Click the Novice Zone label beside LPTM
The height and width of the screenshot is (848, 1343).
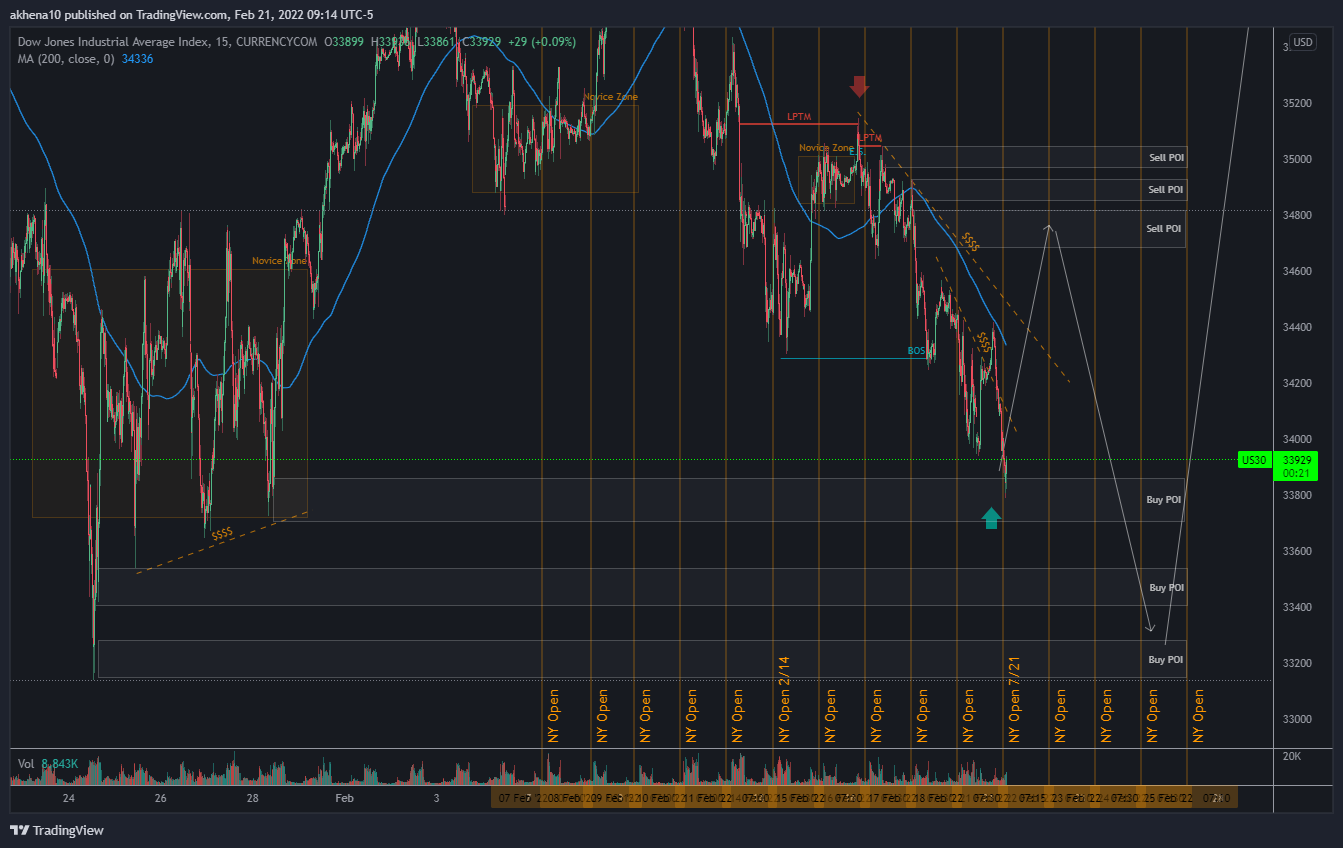tap(827, 148)
